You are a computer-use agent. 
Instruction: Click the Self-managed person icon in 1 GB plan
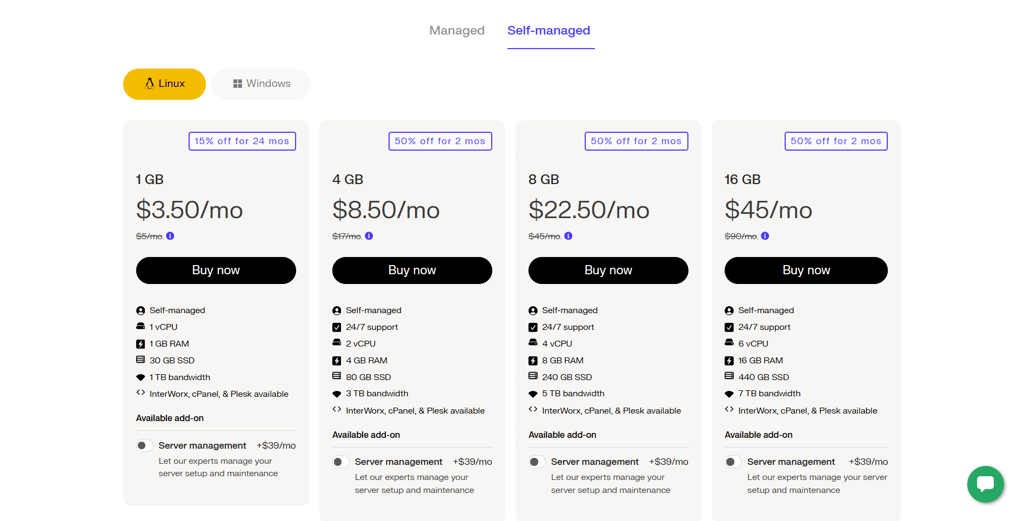pyautogui.click(x=140, y=310)
